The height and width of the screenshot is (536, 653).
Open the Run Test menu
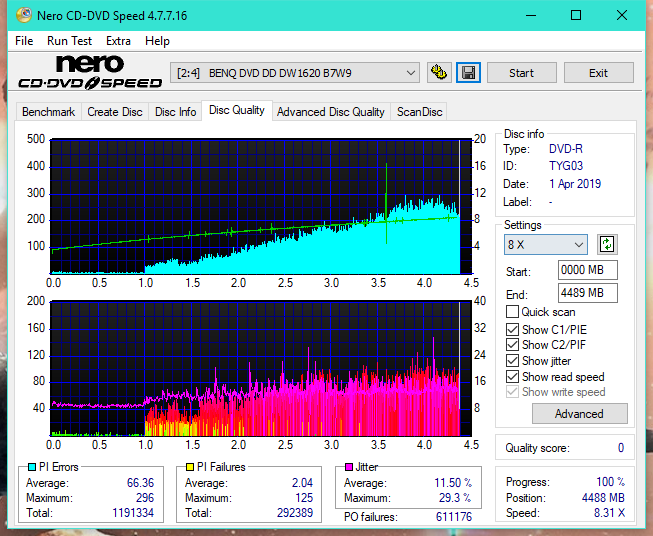(69, 41)
